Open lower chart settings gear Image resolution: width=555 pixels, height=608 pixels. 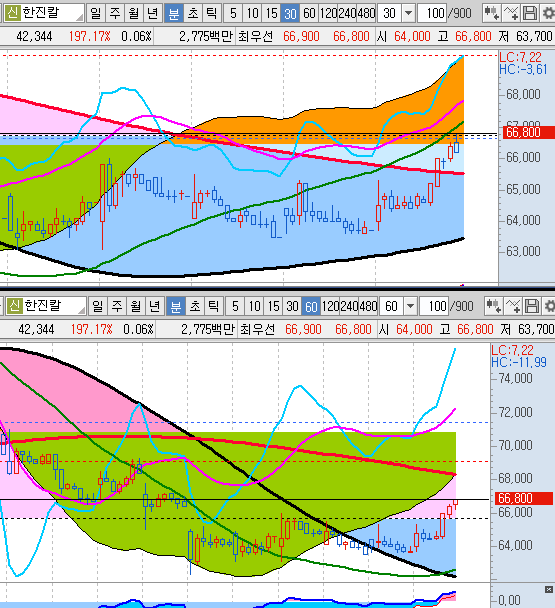pos(549,306)
